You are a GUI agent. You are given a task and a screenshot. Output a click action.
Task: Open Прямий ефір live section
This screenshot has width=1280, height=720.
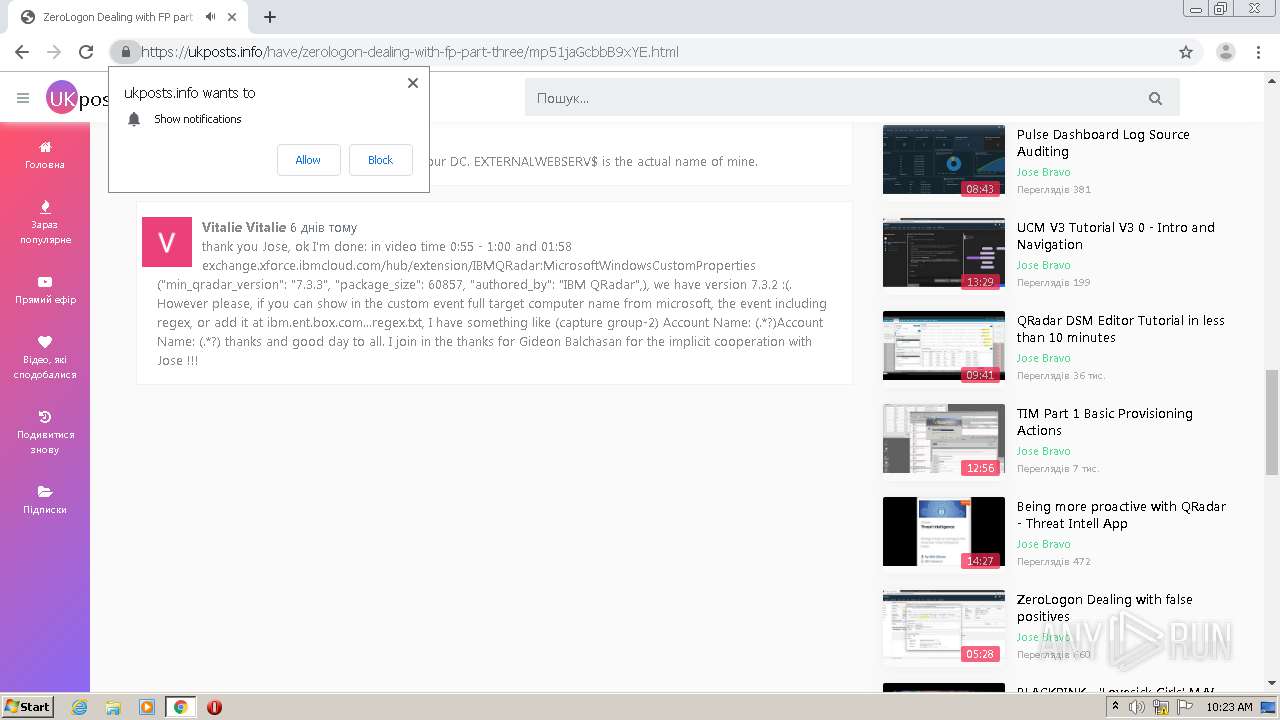(x=45, y=290)
